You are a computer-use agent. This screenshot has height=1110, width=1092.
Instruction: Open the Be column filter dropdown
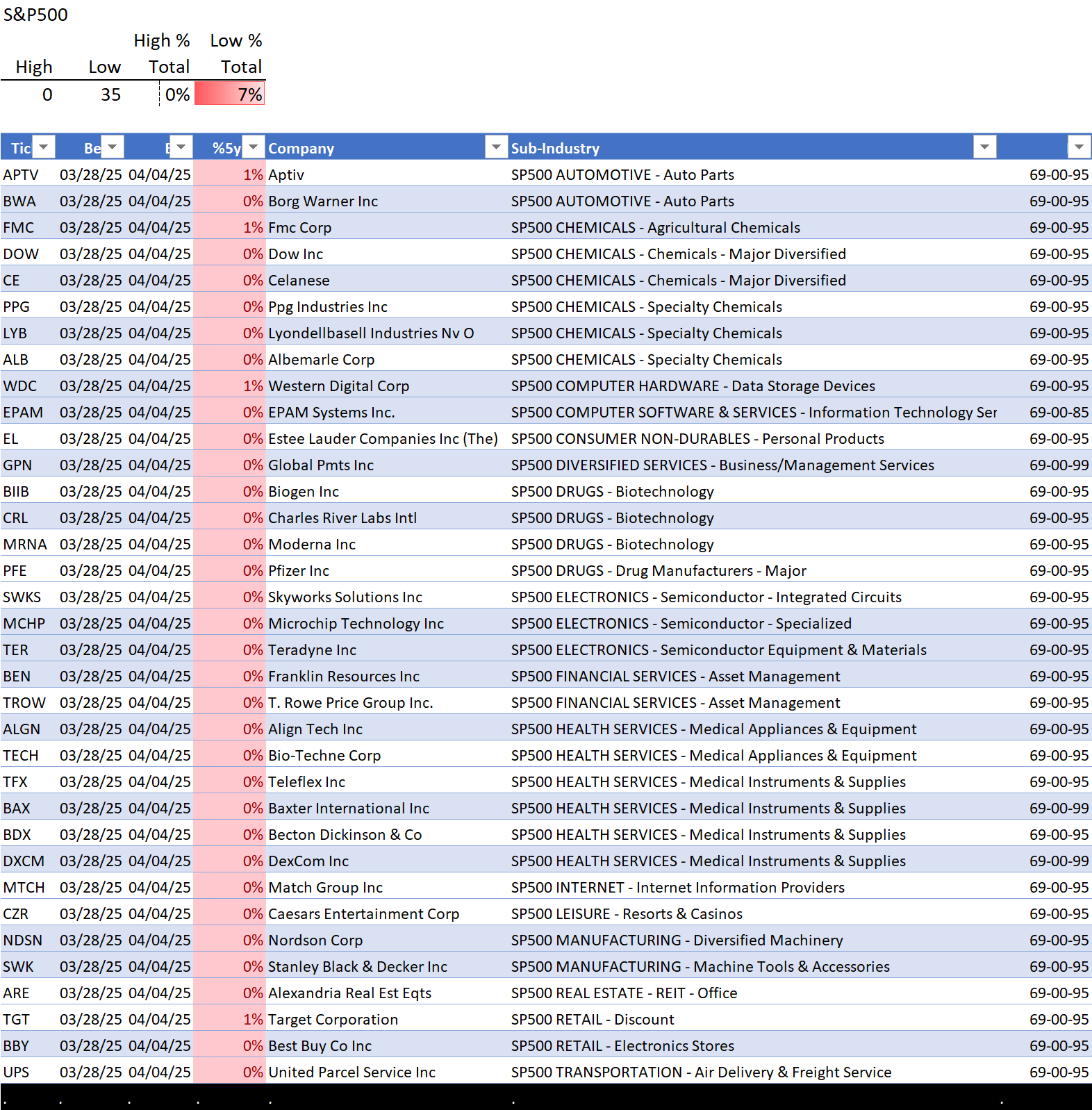pos(113,147)
